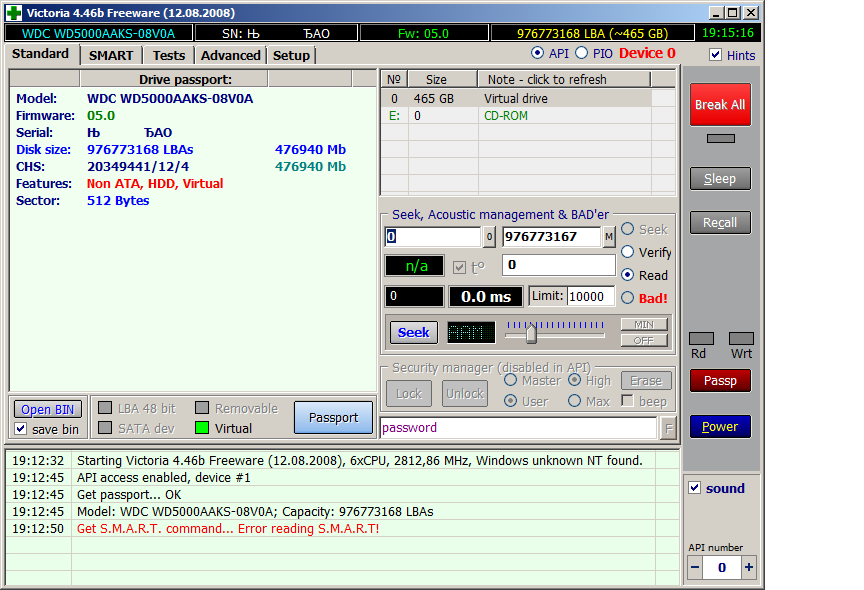Click the blue Seek button

tap(414, 332)
